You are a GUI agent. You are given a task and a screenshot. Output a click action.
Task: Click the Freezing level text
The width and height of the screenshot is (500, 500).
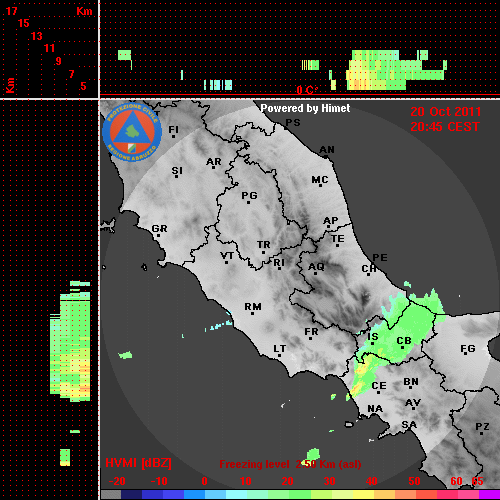(x=254, y=464)
